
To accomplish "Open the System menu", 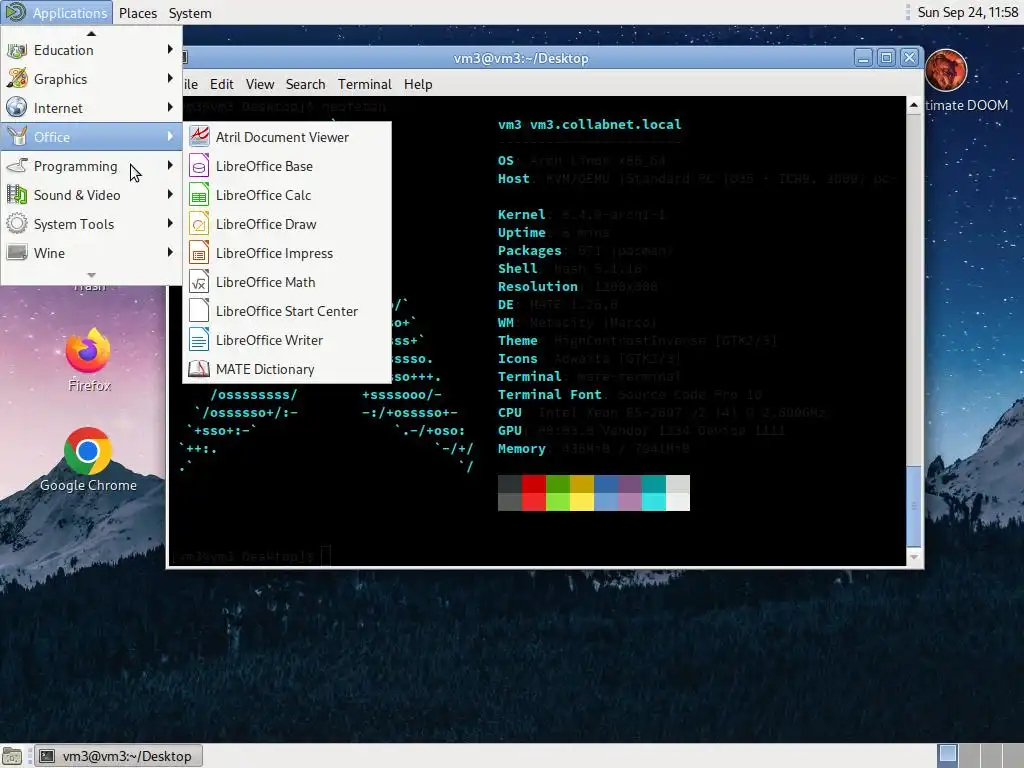I will click(x=189, y=13).
